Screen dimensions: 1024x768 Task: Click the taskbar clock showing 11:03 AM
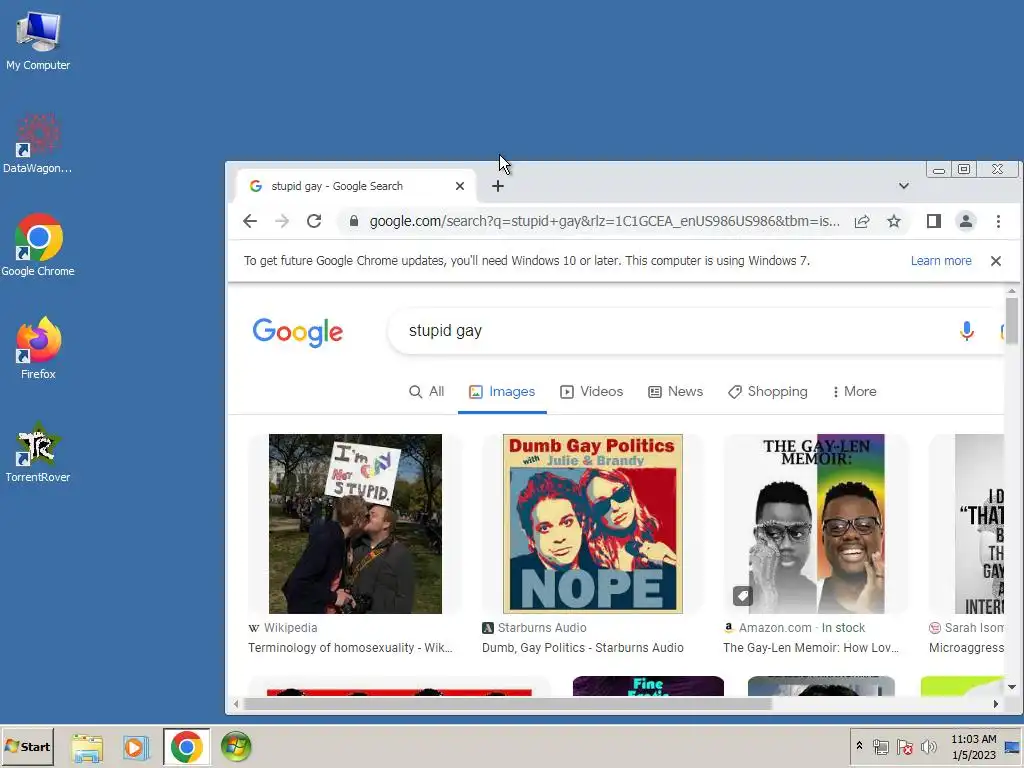pos(974,746)
